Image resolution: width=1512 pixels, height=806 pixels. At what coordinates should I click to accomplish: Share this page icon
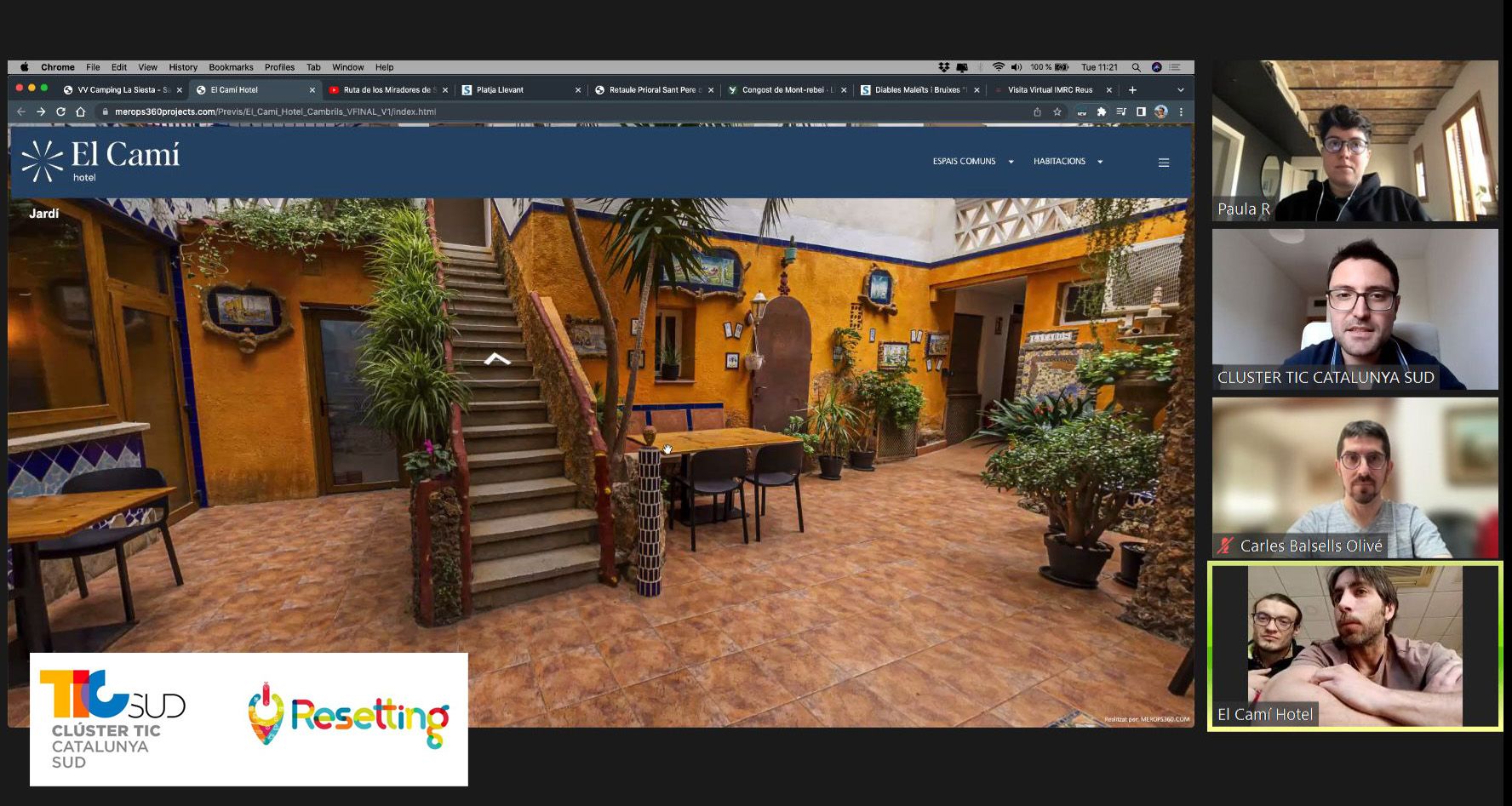(1037, 111)
